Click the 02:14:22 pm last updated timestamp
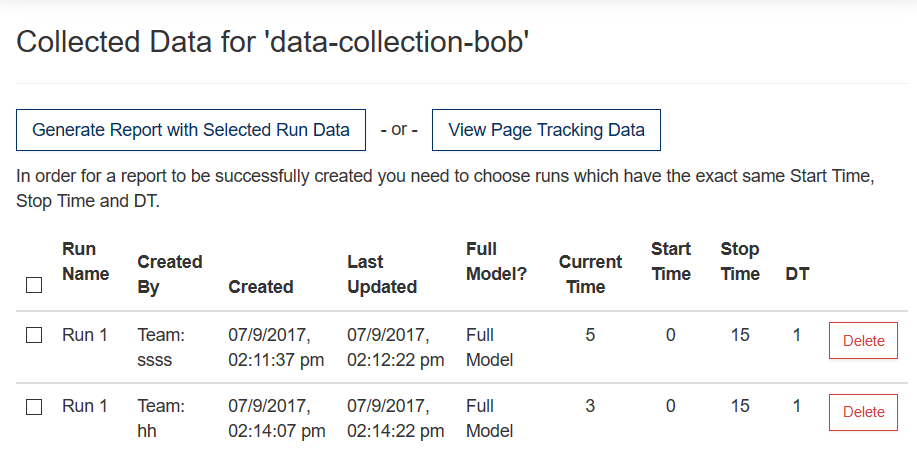The image size is (917, 451). tap(395, 431)
